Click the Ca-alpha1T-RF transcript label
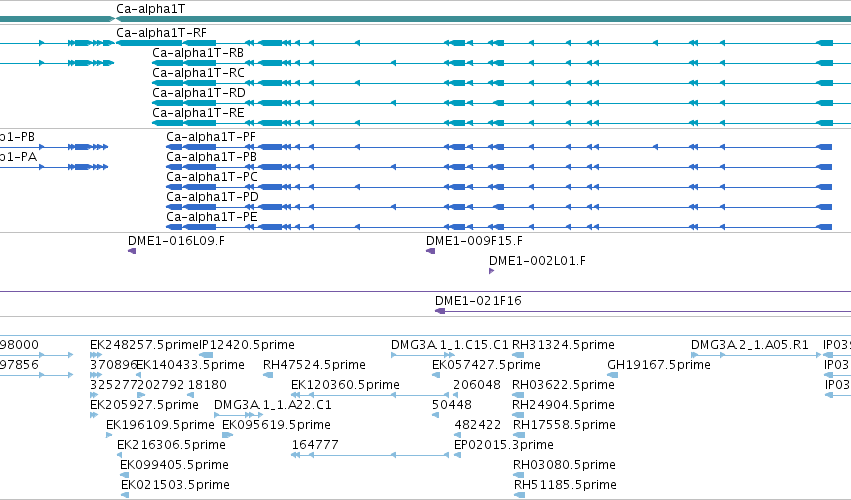This screenshot has width=851, height=500. click(x=161, y=33)
